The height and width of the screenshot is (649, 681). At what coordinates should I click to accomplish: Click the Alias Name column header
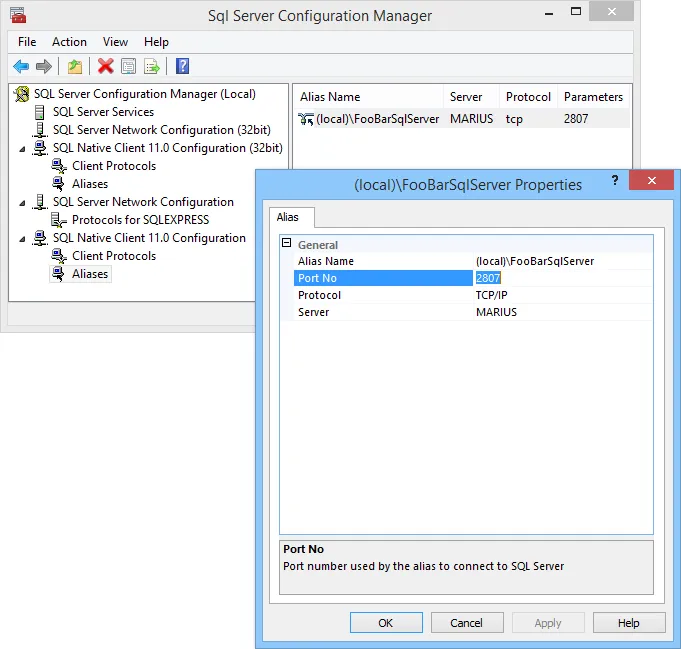pyautogui.click(x=369, y=96)
